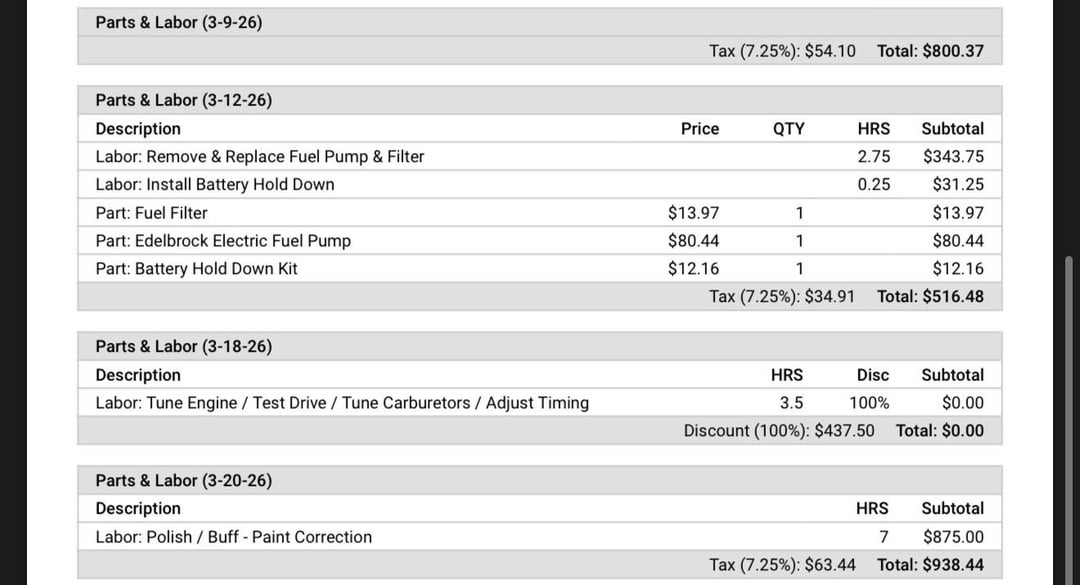Select the Parts & Labor (3-12-26) heading
The height and width of the screenshot is (585, 1080).
pos(183,100)
